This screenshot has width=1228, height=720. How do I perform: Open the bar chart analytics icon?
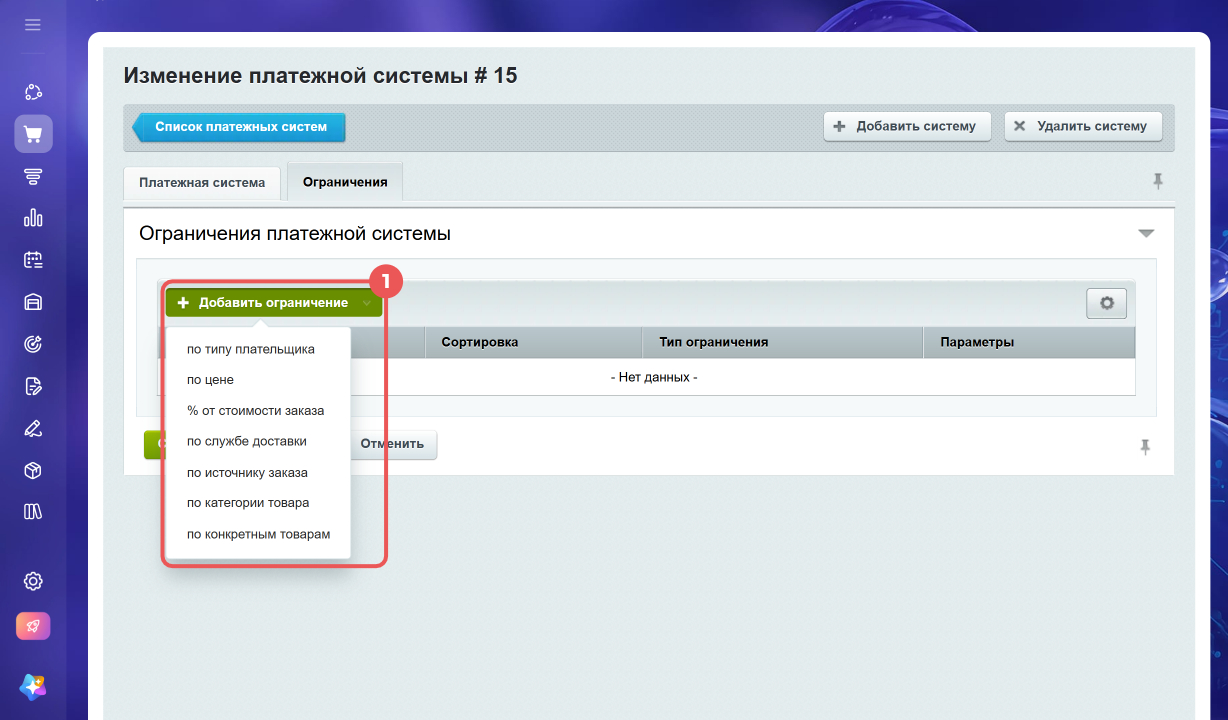tap(33, 218)
